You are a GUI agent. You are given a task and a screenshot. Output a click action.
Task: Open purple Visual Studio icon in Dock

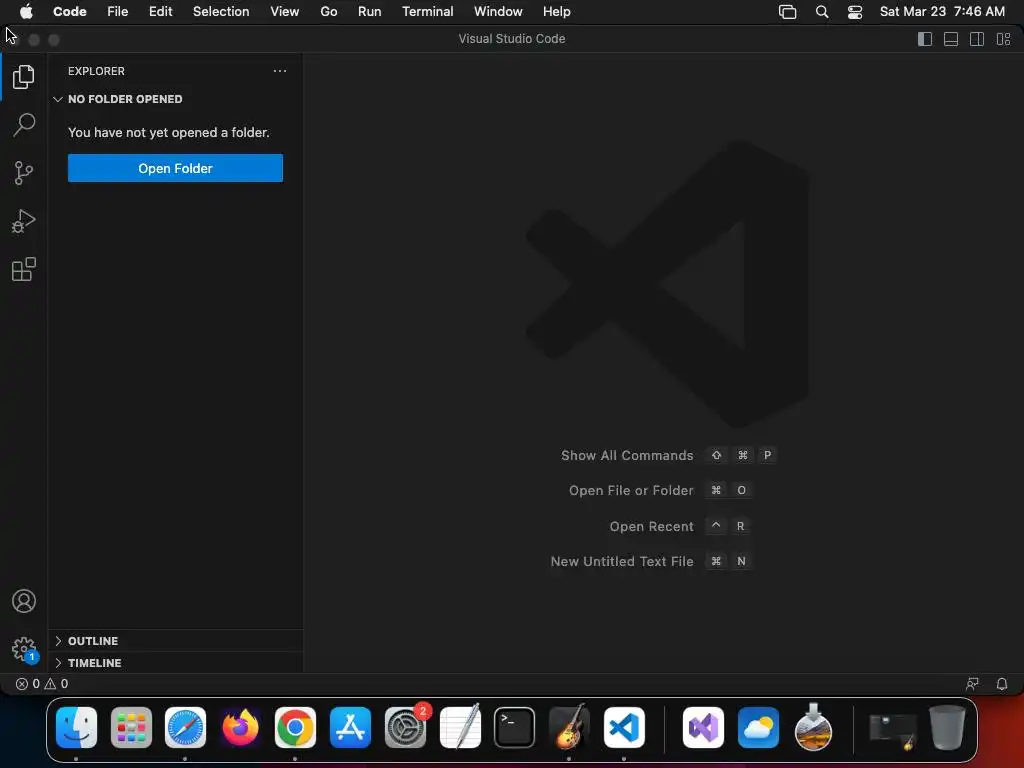[703, 728]
